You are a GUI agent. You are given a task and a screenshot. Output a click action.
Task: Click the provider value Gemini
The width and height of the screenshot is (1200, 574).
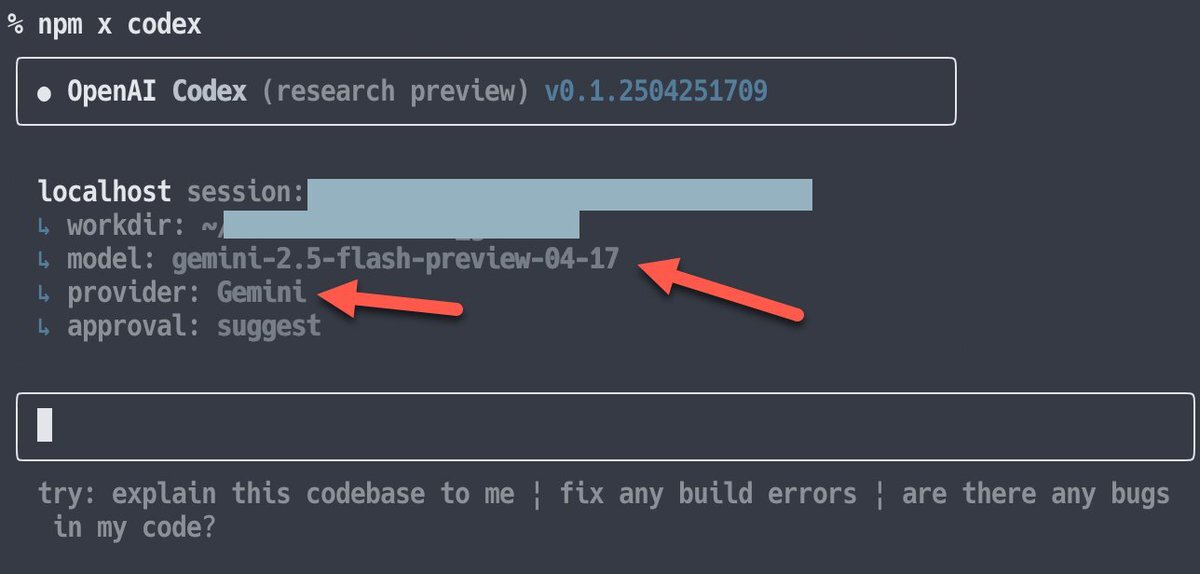tap(262, 294)
